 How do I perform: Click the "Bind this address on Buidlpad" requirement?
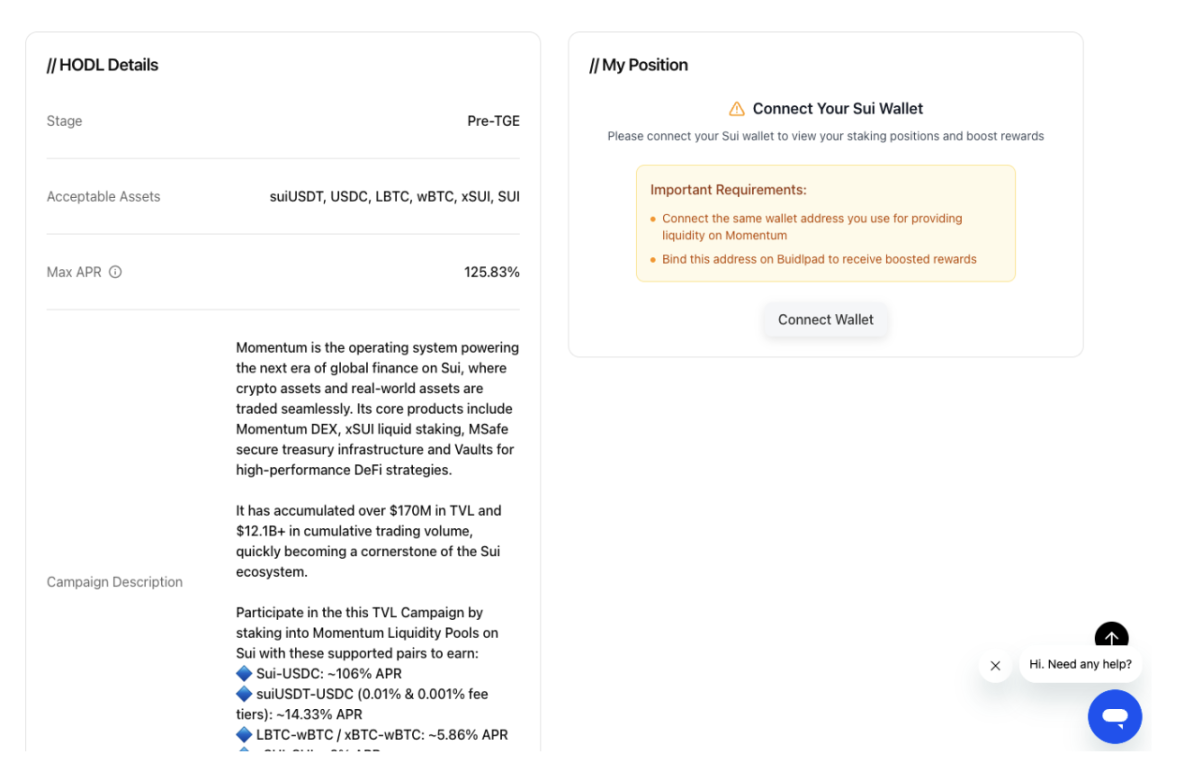(819, 259)
